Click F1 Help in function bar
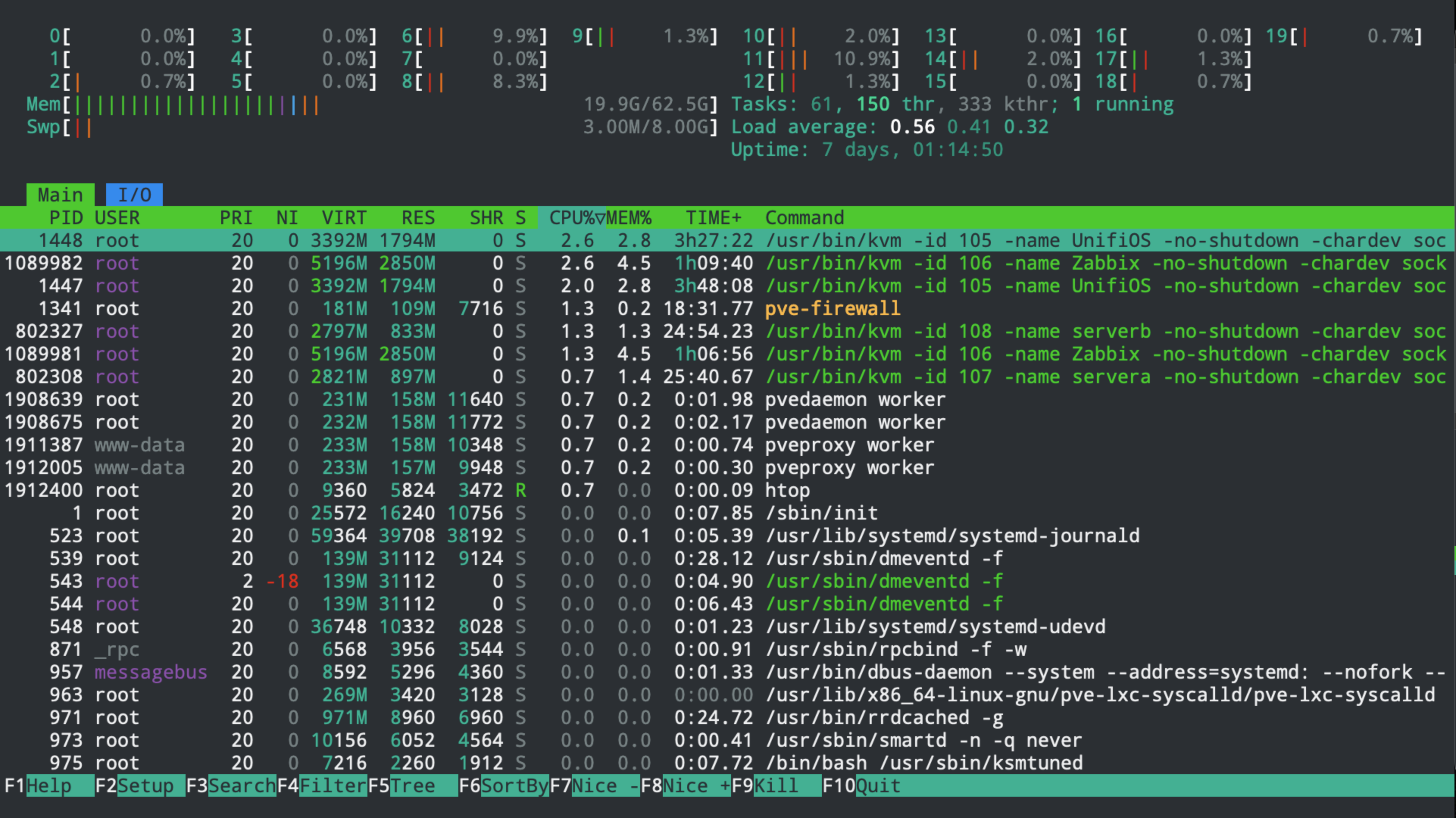This screenshot has width=1456, height=818. click(x=49, y=786)
